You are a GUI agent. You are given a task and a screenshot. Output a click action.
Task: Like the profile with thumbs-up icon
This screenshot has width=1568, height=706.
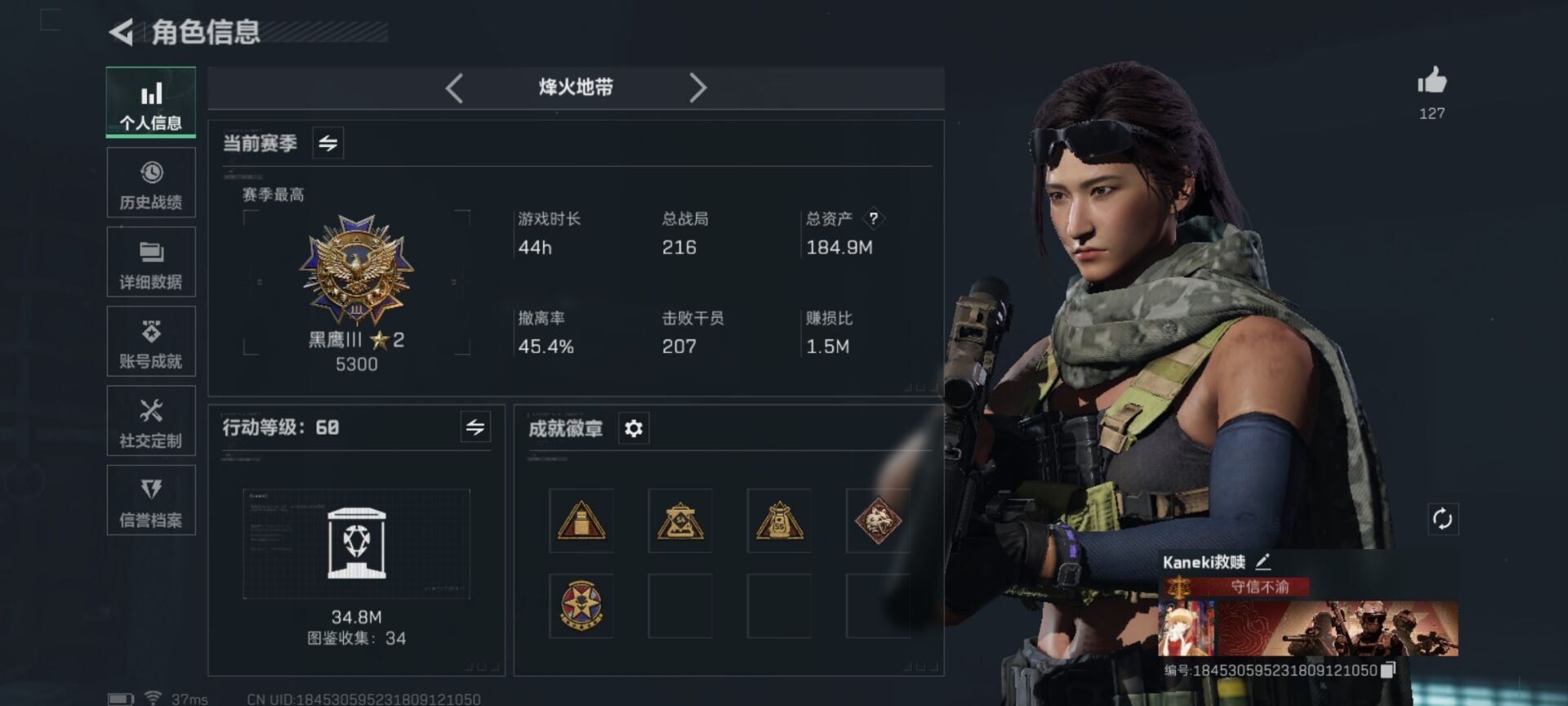pyautogui.click(x=1432, y=80)
